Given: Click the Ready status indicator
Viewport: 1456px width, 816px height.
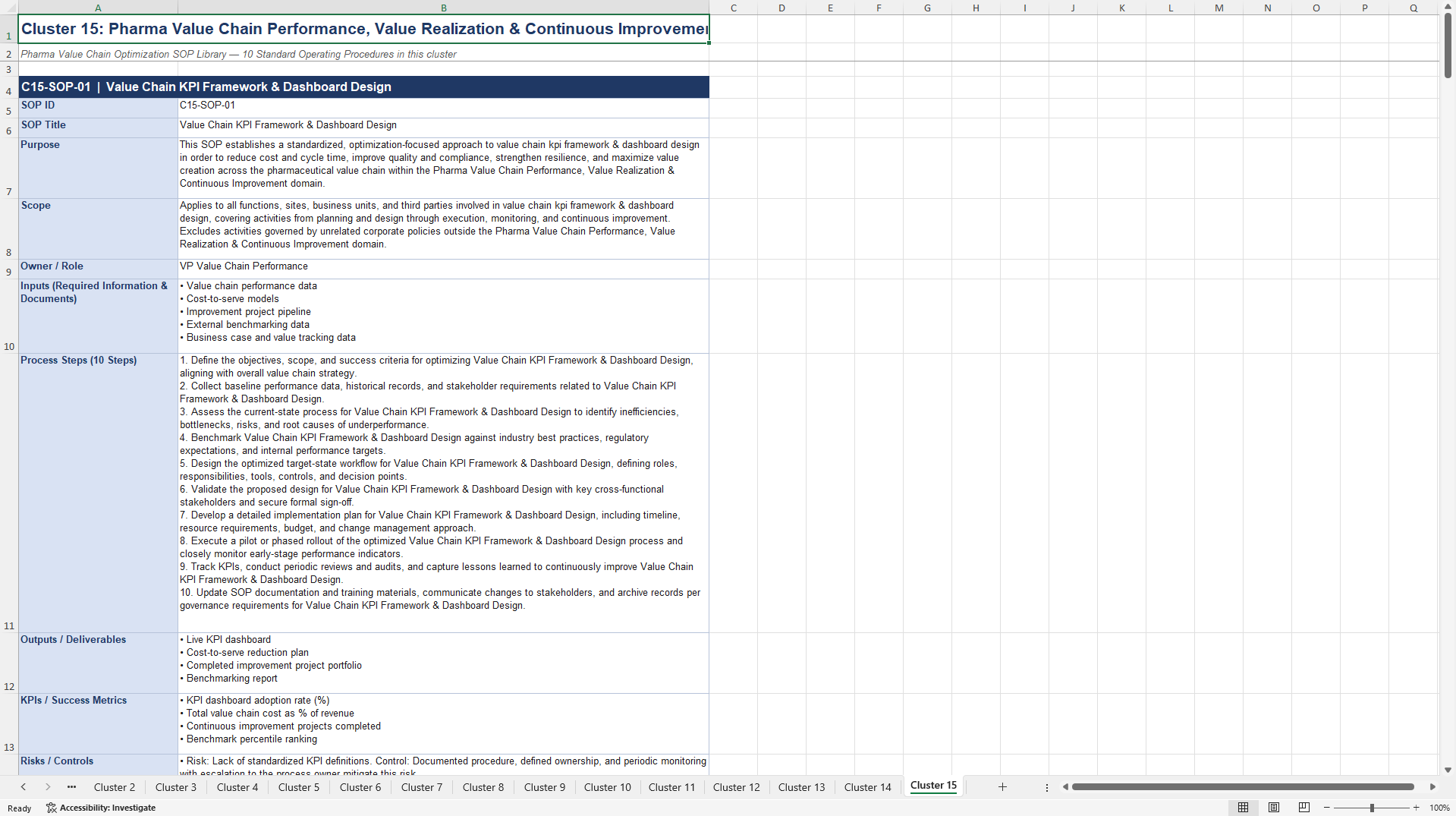Looking at the screenshot, I should (20, 808).
